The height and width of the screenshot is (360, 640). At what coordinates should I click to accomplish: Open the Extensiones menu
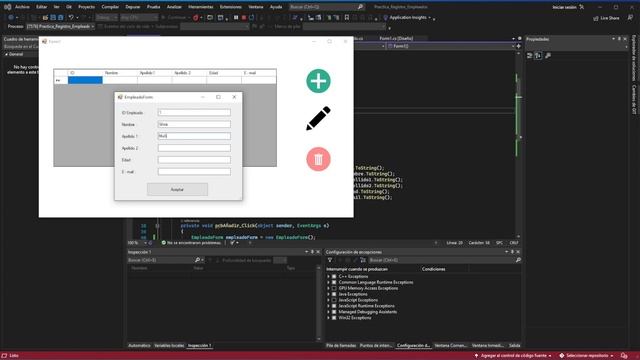231,7
